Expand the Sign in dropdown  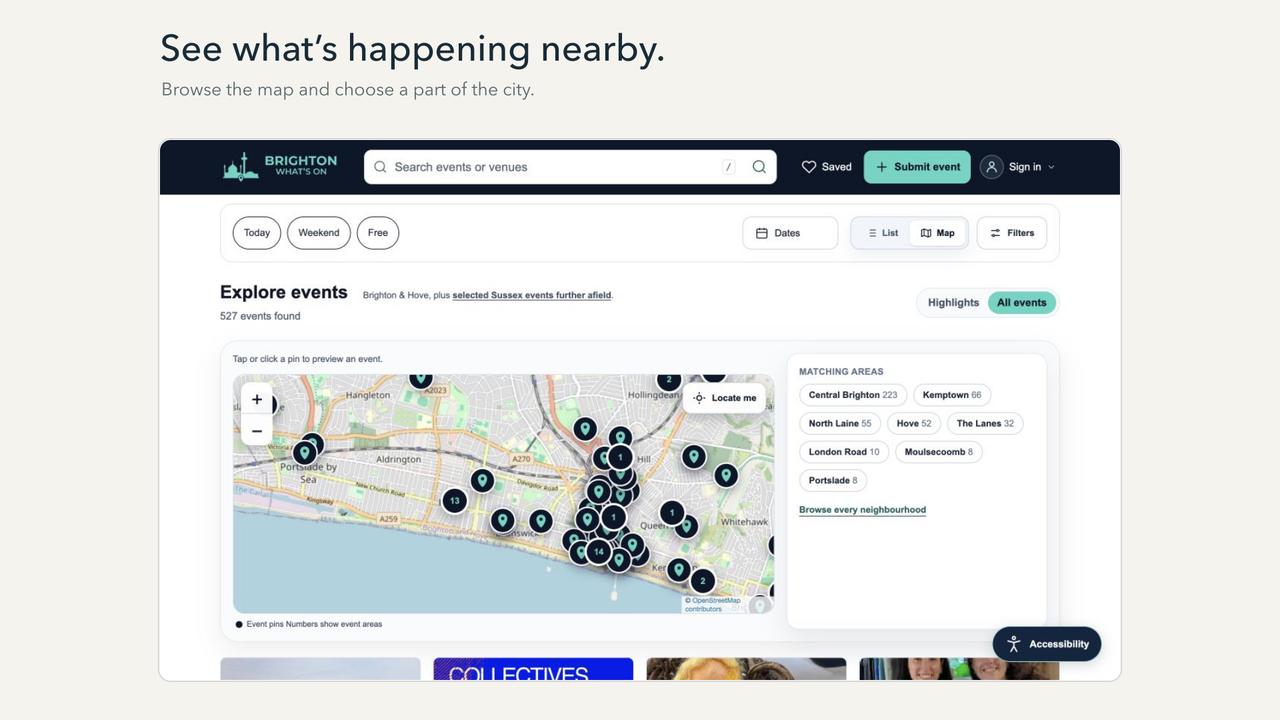pos(1018,167)
